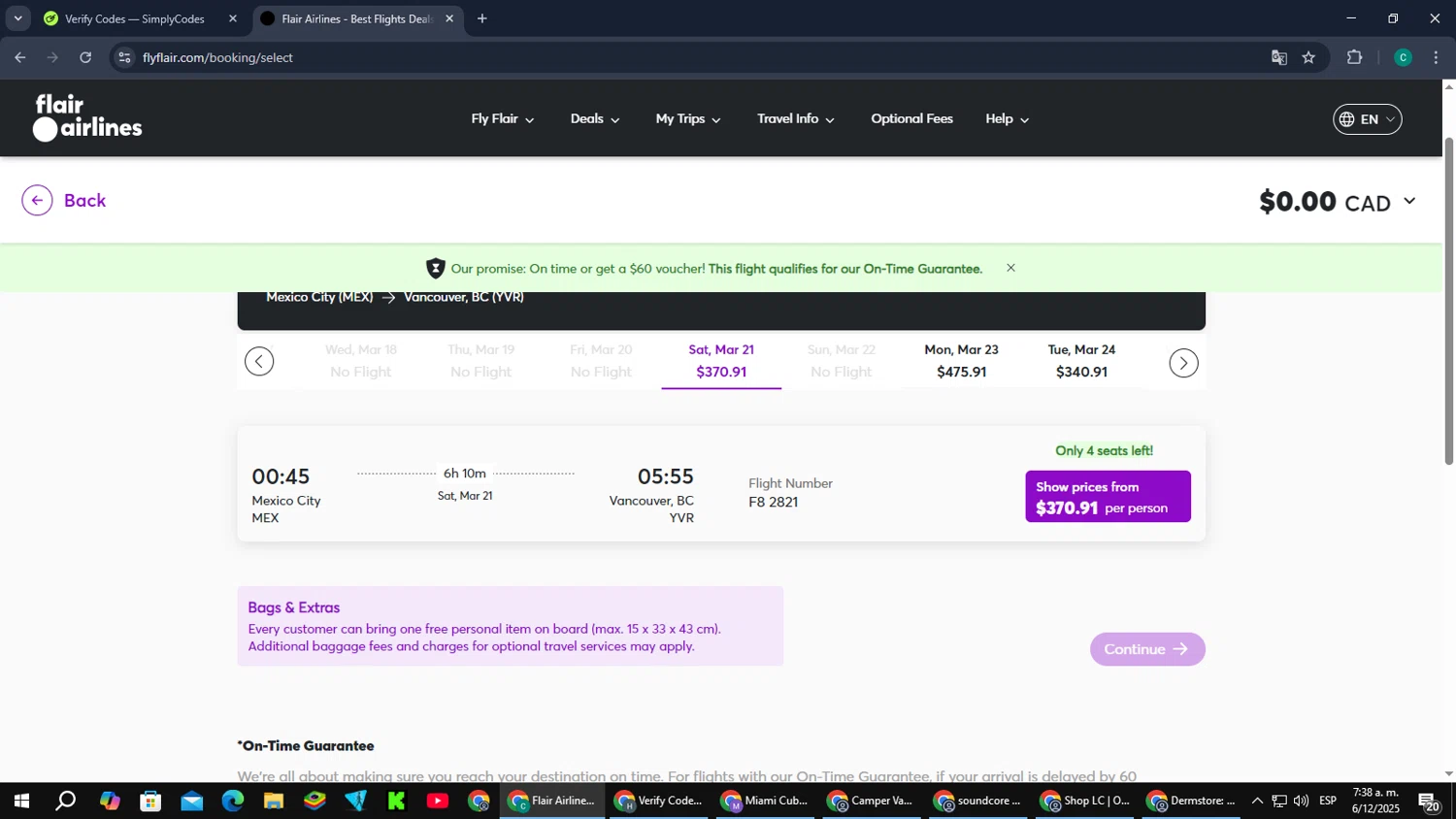Select Thu, Mar 19 No Flight date

point(480,361)
